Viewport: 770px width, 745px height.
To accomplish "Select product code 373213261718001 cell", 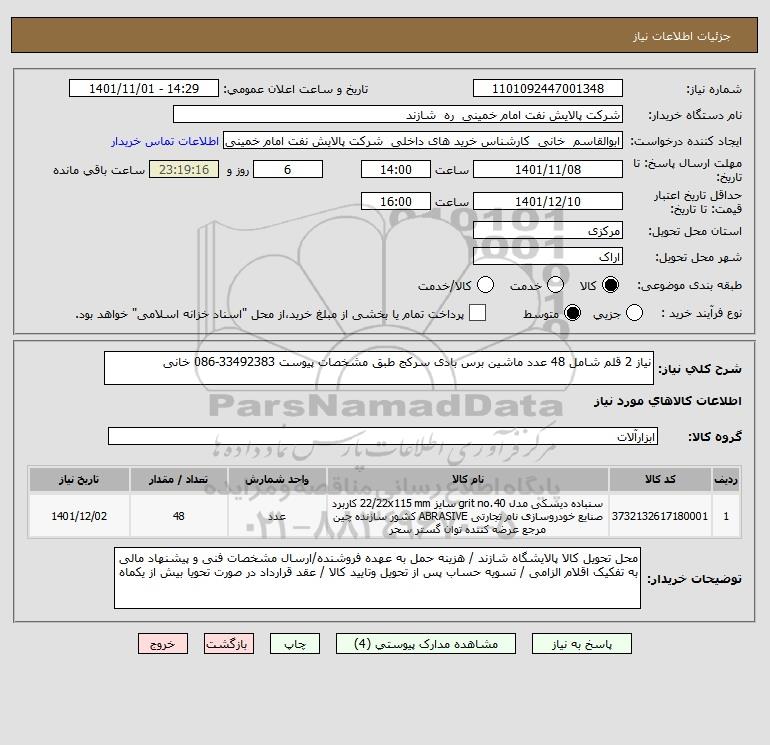I will coord(660,516).
